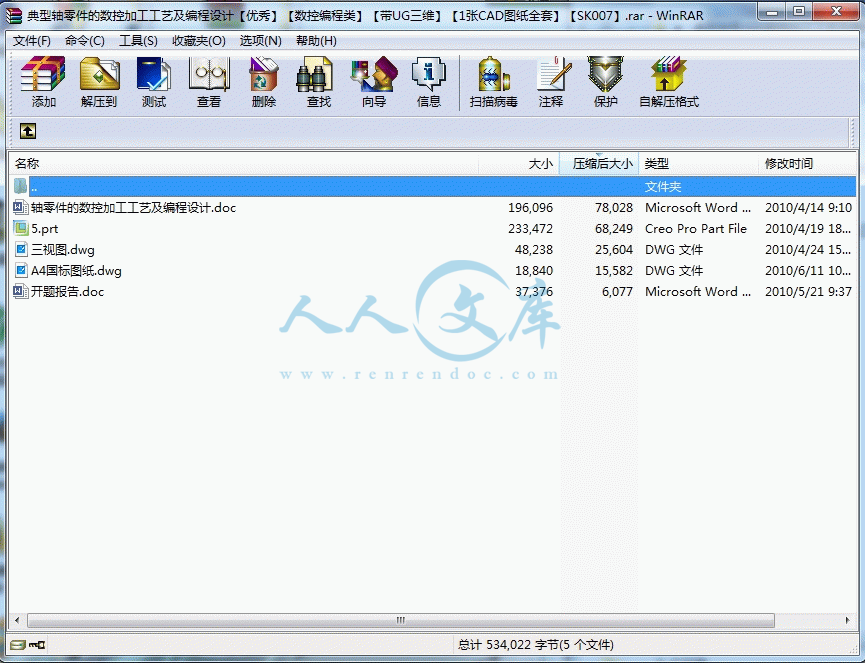Click the Protect (保护) shield icon
865x663 pixels.
click(605, 74)
